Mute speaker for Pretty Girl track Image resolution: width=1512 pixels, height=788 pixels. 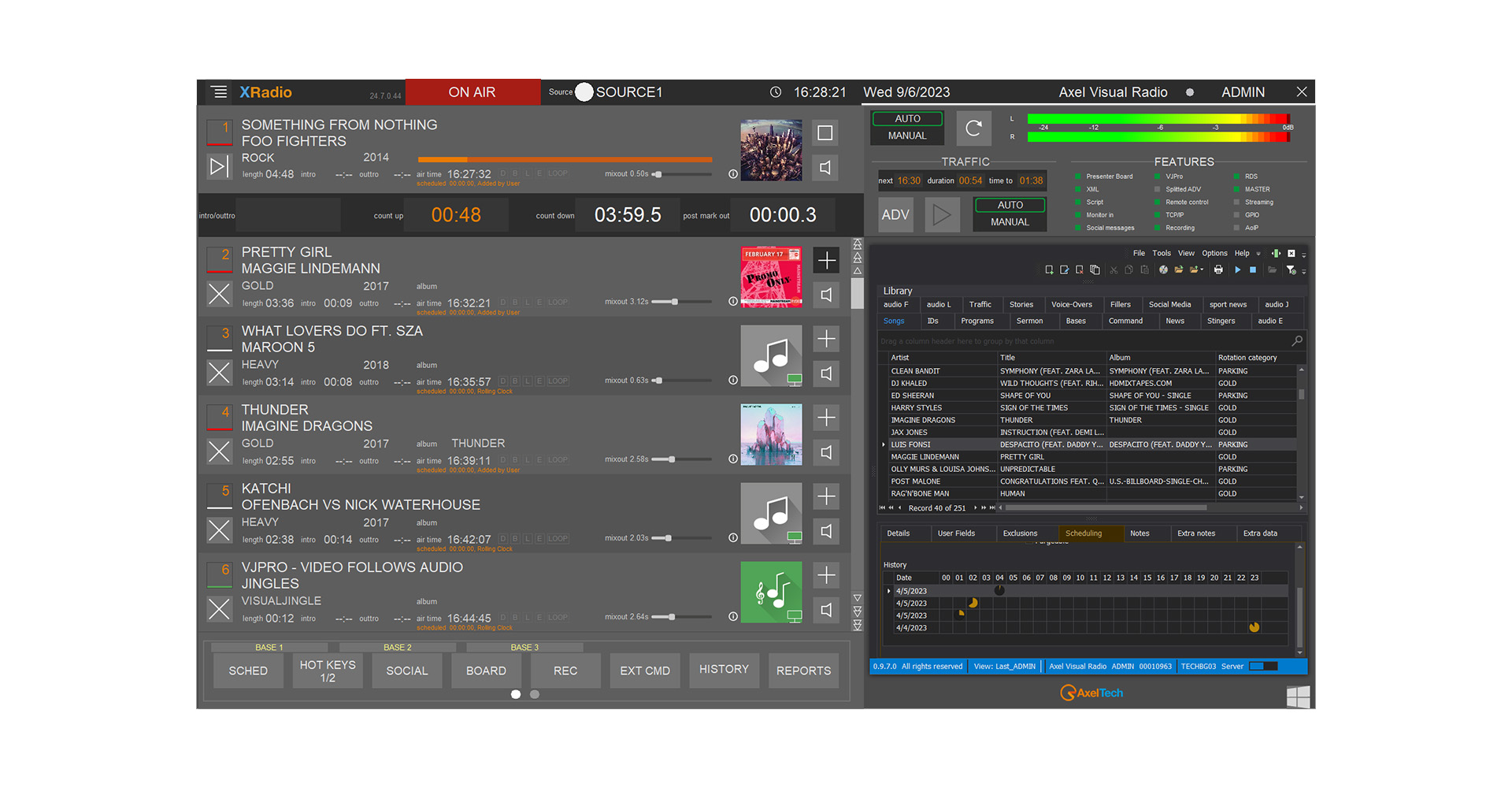pos(825,295)
